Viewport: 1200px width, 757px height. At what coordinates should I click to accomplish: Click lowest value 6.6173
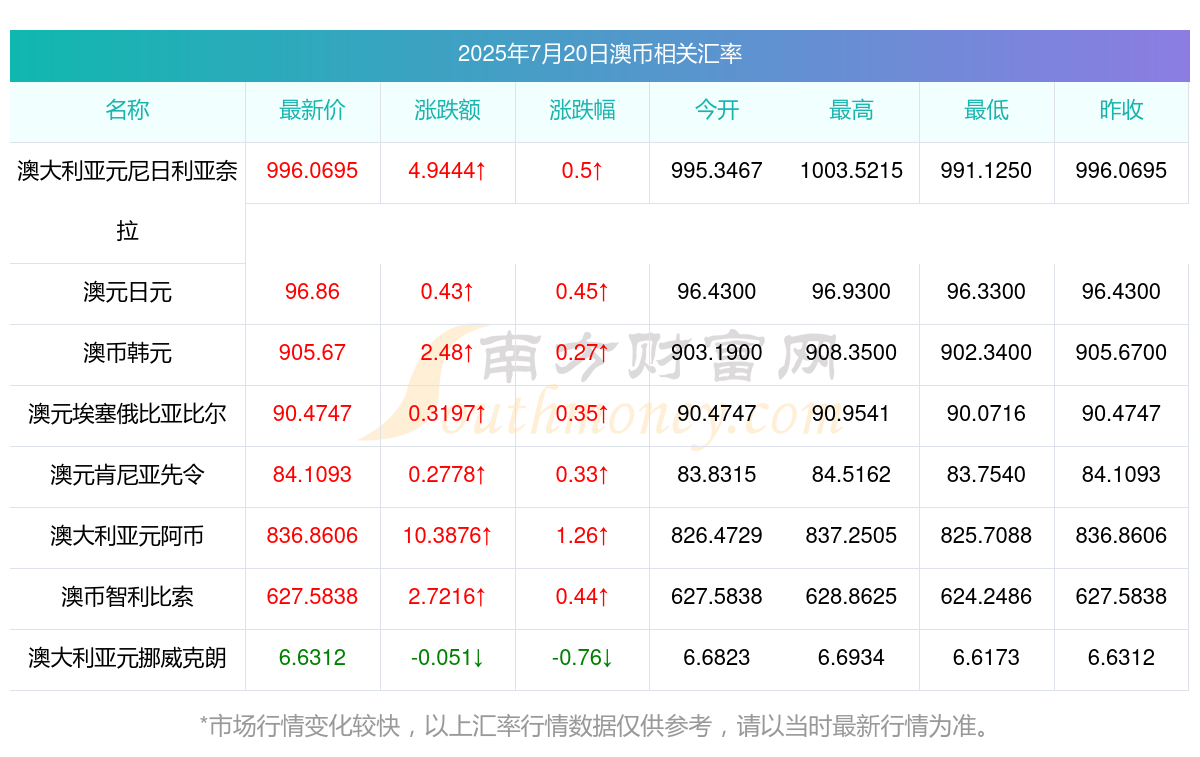(x=987, y=658)
